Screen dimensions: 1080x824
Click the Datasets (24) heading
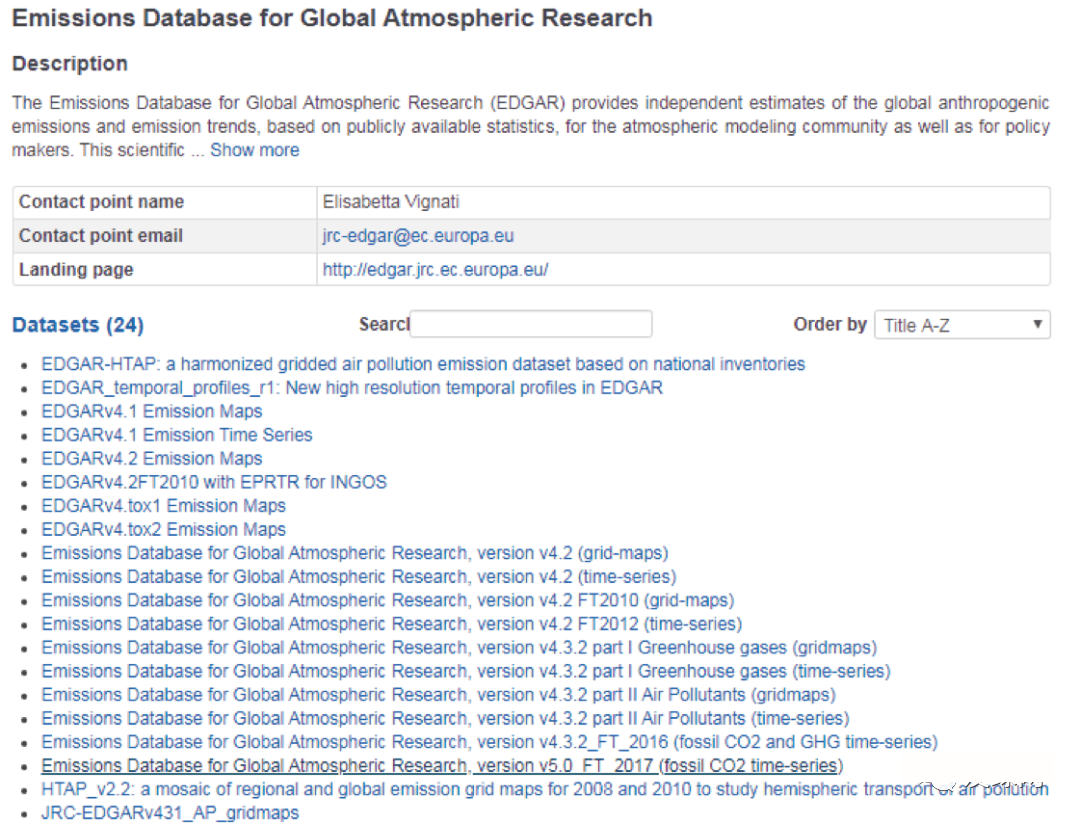(78, 325)
